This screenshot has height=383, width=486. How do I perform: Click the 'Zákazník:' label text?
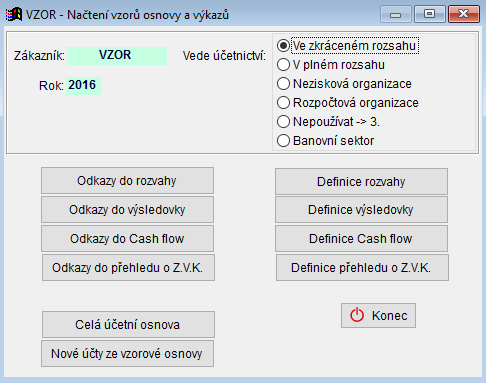pyautogui.click(x=39, y=56)
